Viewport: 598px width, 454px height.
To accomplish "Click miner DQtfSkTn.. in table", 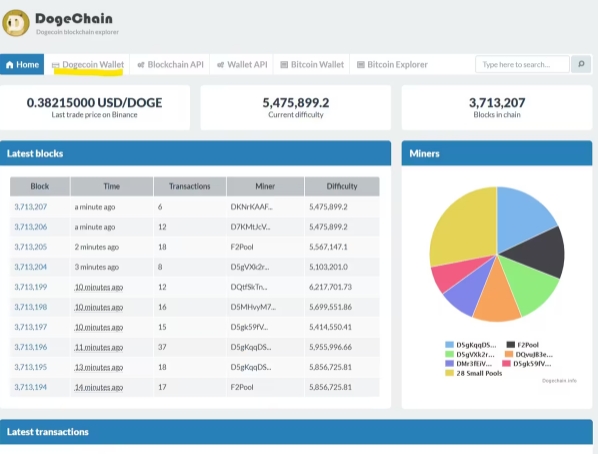I will click(249, 287).
